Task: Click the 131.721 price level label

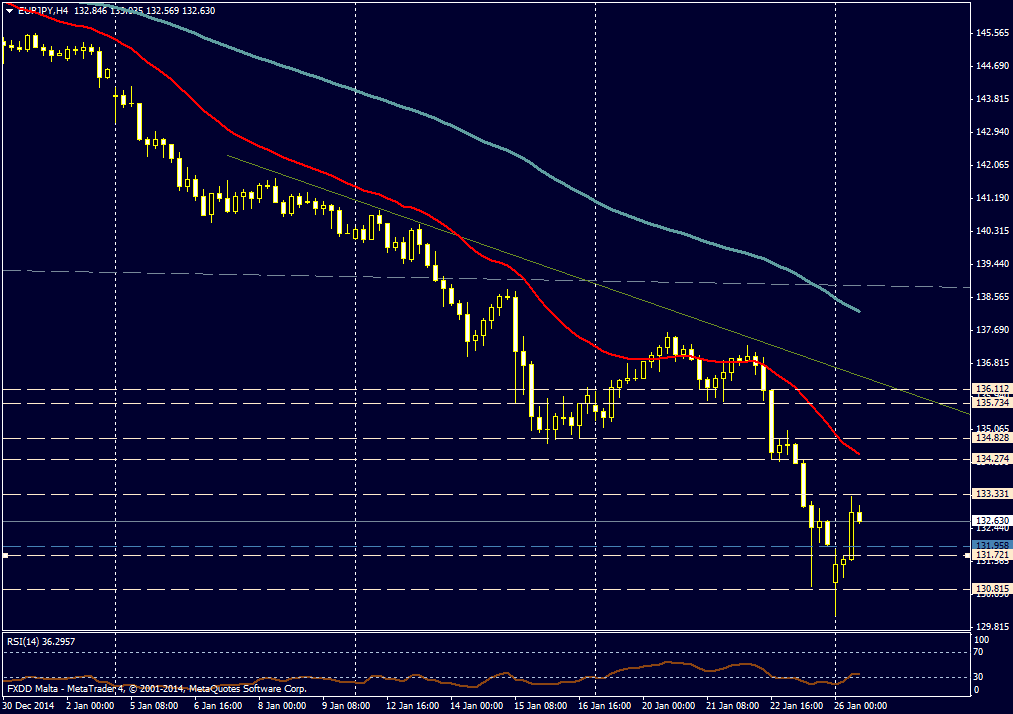Action: tap(989, 555)
